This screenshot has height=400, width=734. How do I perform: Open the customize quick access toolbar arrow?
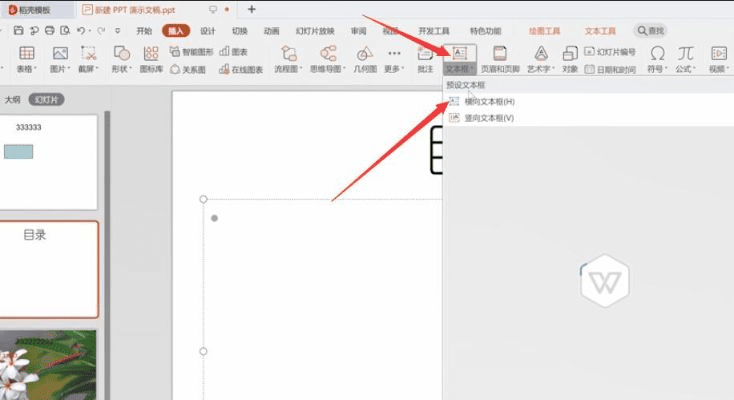click(117, 30)
